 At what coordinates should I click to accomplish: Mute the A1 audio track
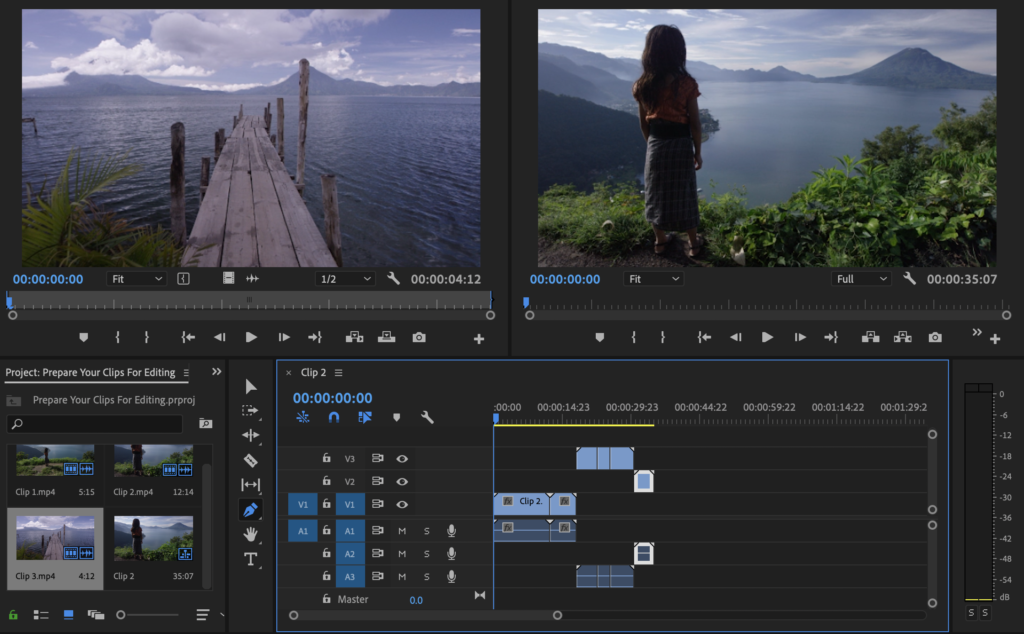click(402, 530)
